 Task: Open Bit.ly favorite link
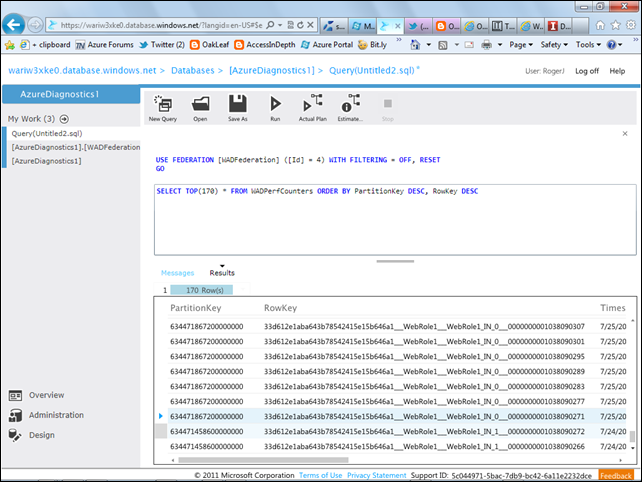[x=372, y=45]
